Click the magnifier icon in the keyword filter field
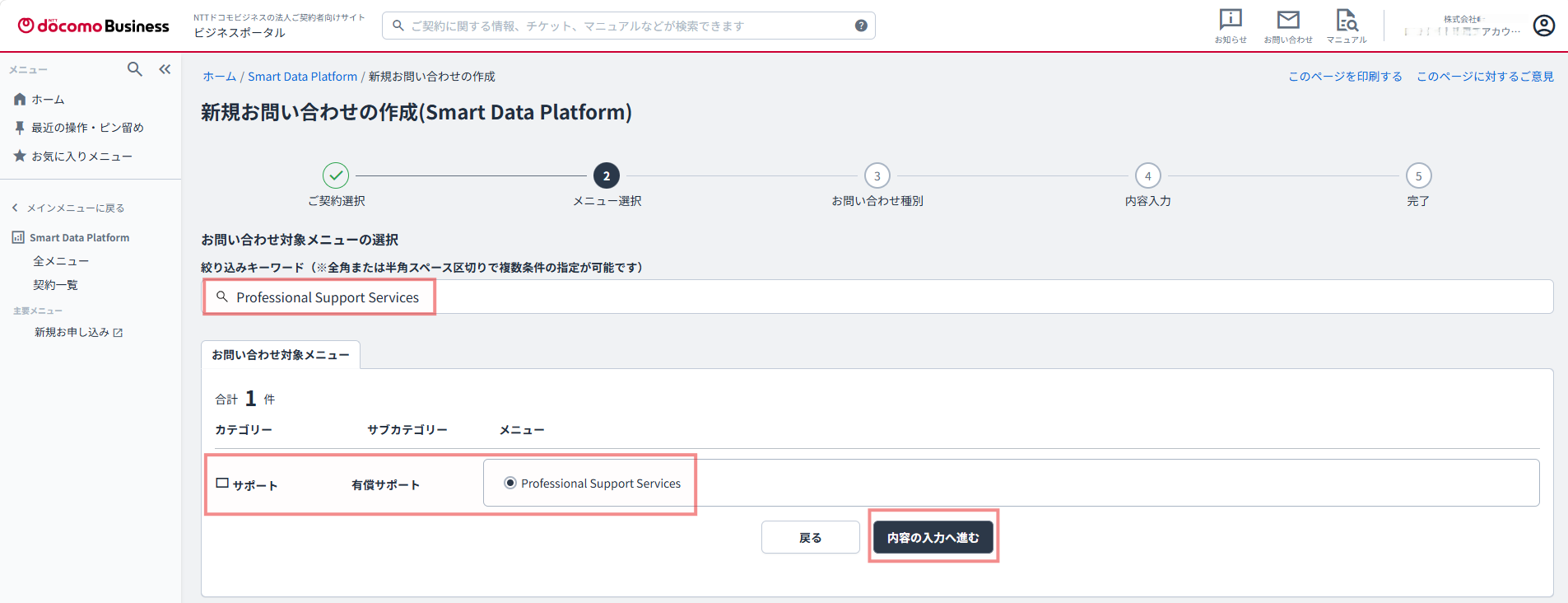1568x603 pixels. pos(221,297)
